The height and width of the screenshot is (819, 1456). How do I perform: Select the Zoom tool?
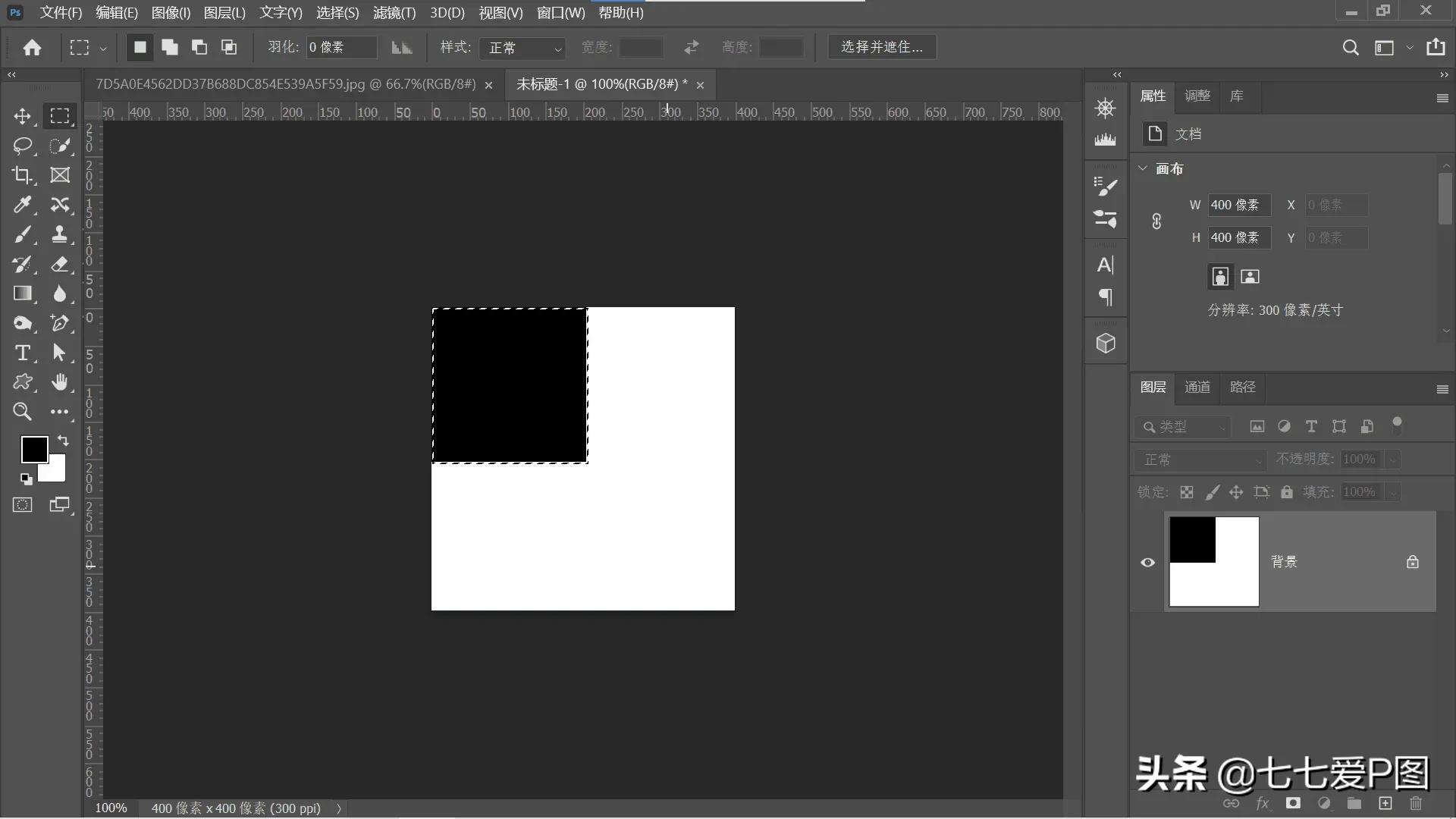(22, 412)
